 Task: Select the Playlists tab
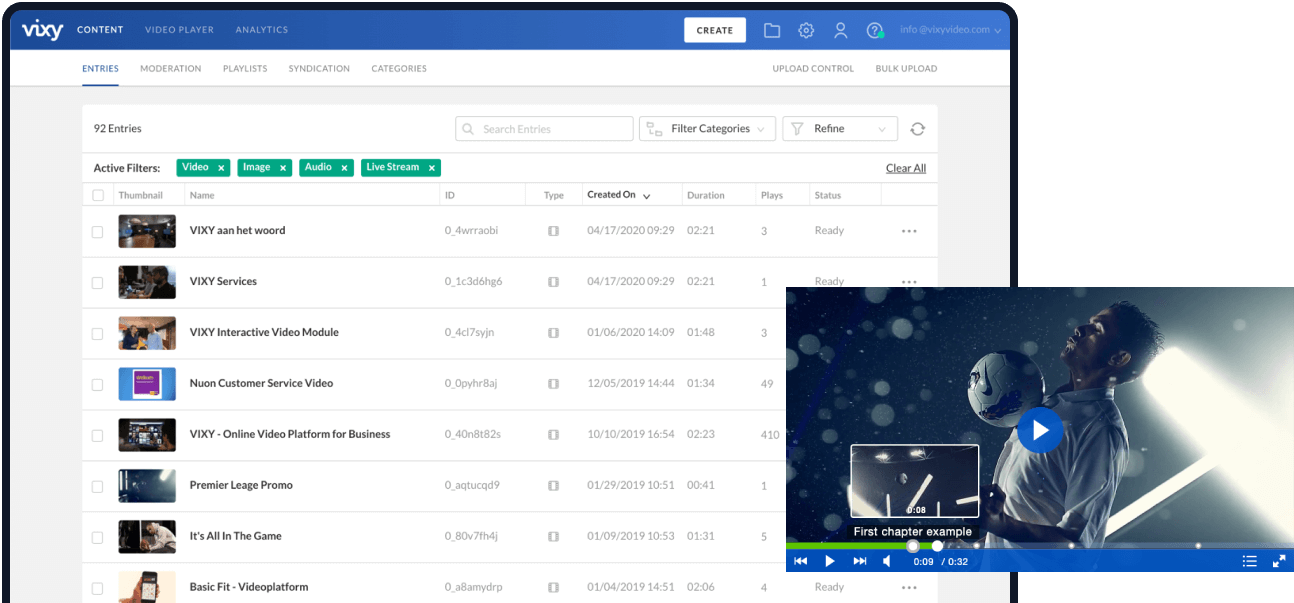tap(245, 69)
